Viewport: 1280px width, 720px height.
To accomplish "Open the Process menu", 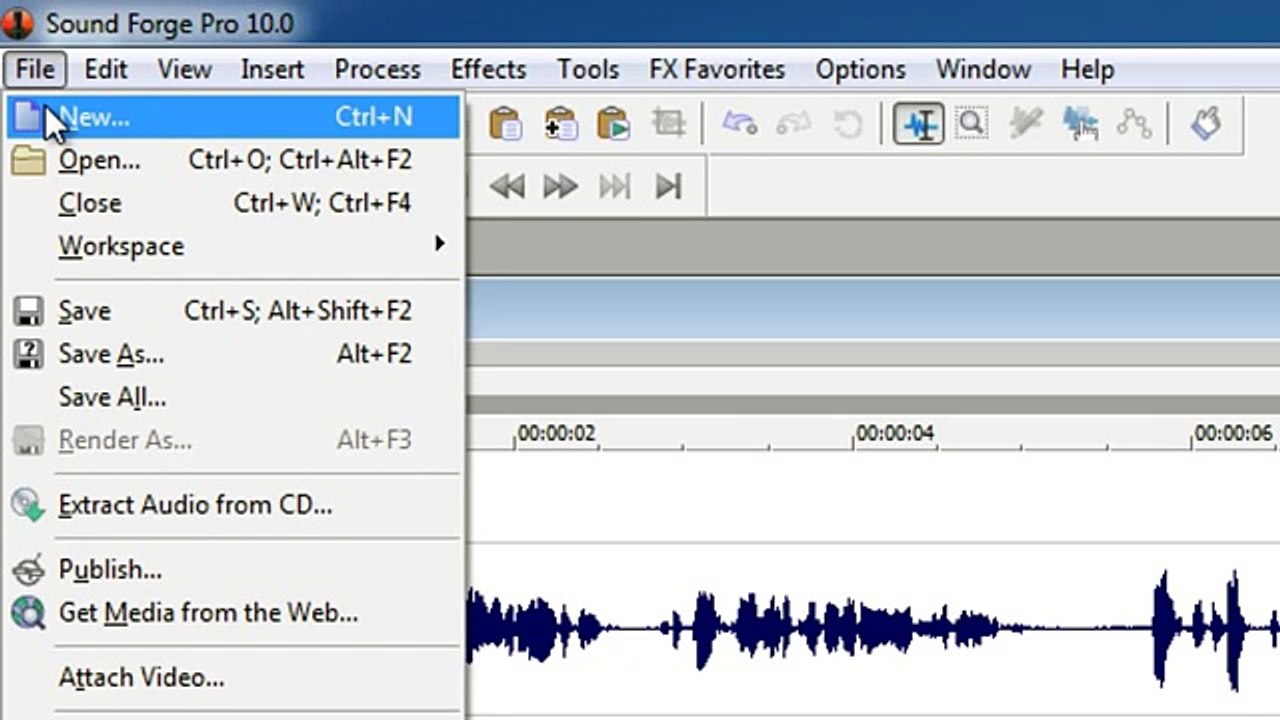I will pos(377,70).
